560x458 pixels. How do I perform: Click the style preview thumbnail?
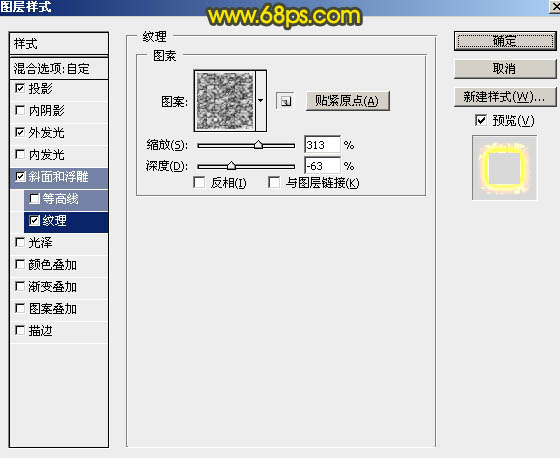click(x=504, y=168)
